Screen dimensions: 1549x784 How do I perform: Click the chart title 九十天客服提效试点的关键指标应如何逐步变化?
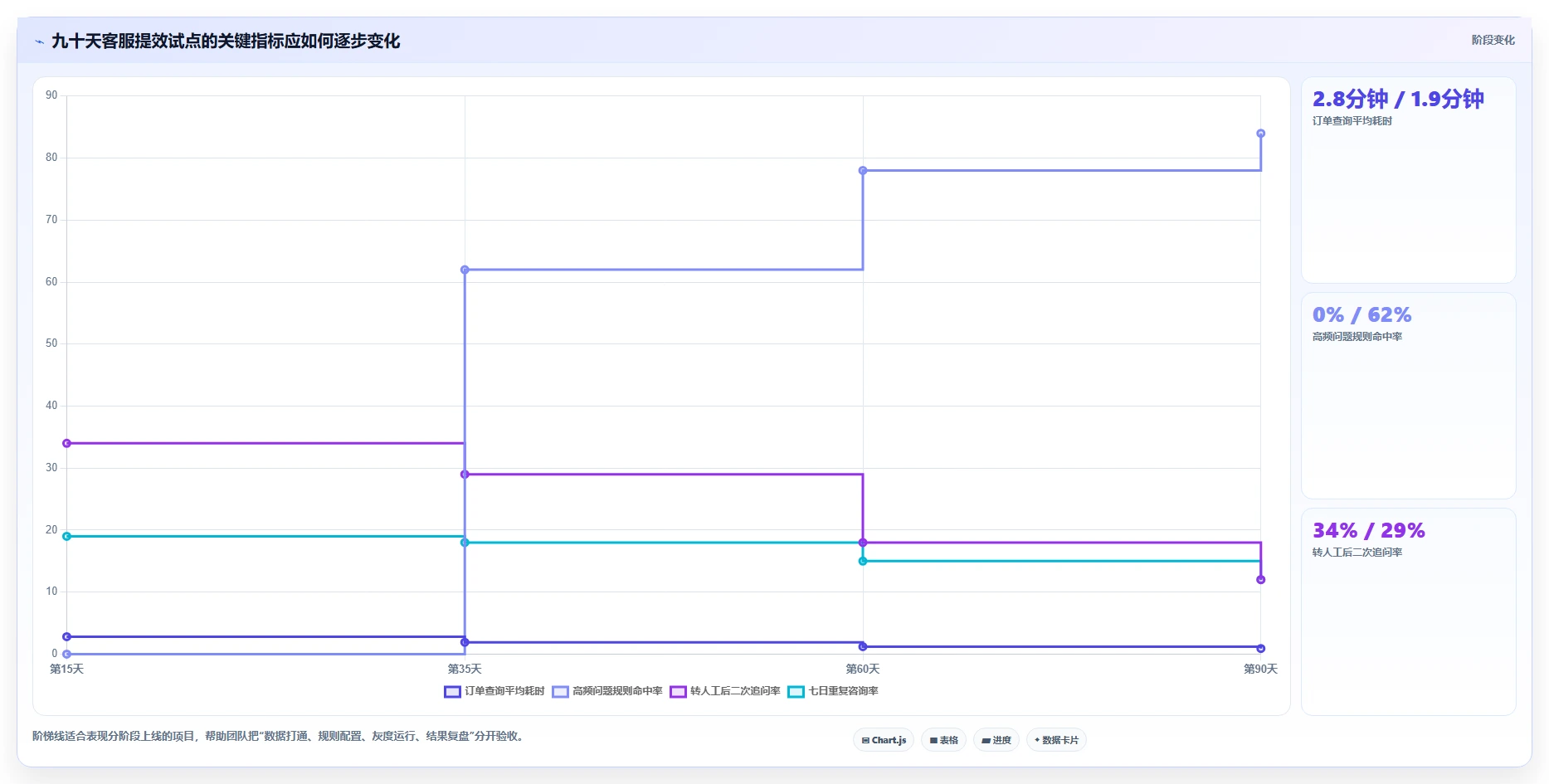click(x=226, y=41)
